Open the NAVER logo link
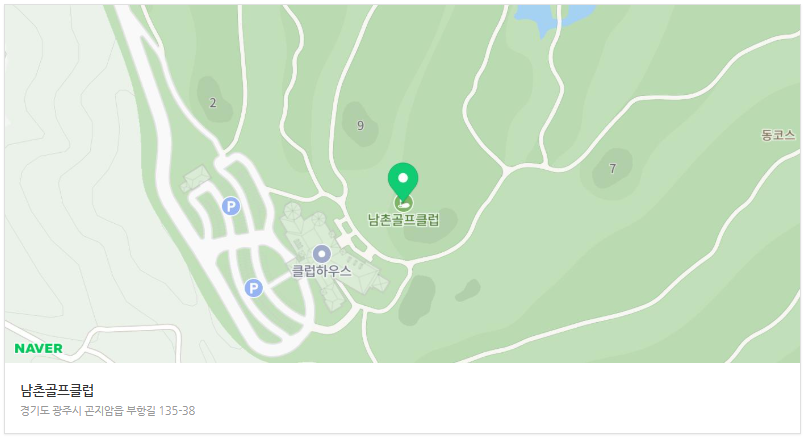 [38, 349]
